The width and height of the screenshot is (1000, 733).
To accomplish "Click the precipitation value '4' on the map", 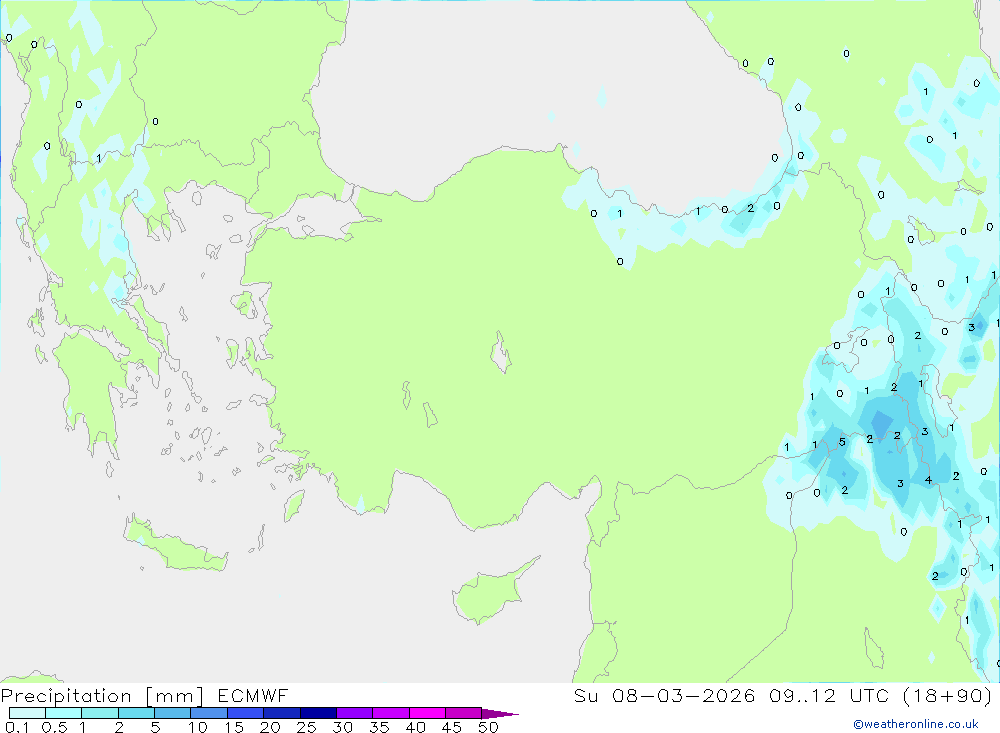I will (x=928, y=480).
